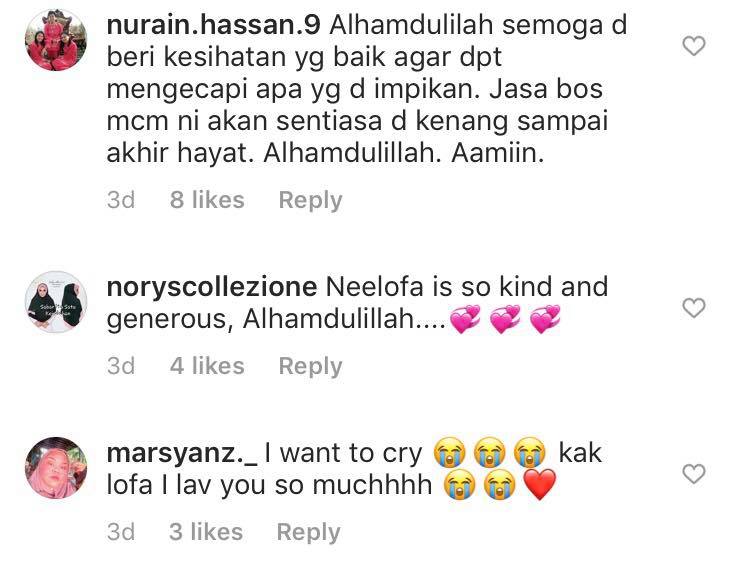Select the 3d timestamp under marsyanz._'s comment
This screenshot has width=750, height=574.
121,532
